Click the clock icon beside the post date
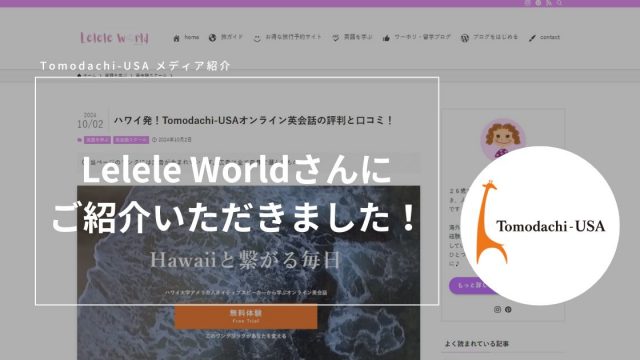The width and height of the screenshot is (640, 360). (154, 140)
